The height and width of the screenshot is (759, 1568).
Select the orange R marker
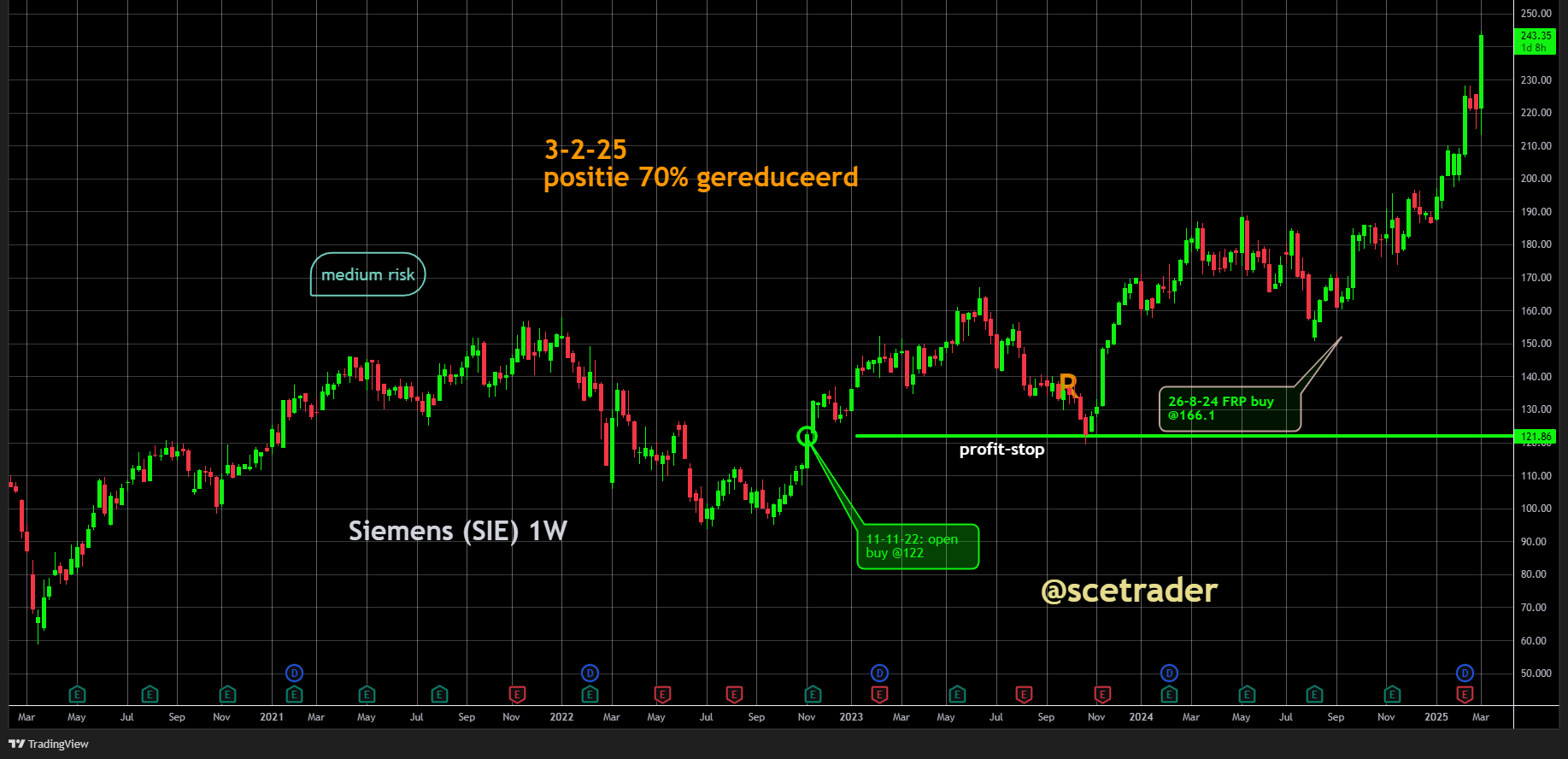1068,384
